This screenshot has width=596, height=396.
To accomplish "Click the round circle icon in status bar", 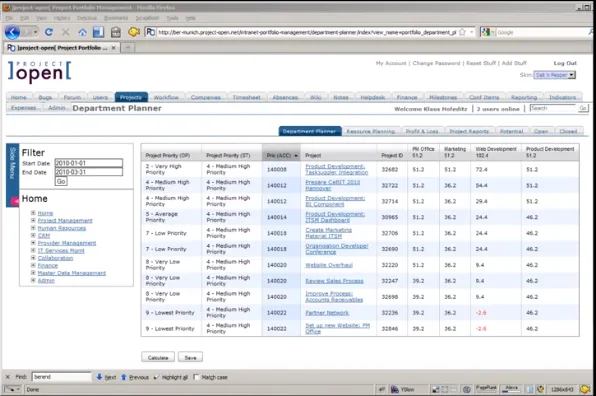I will pos(467,389).
